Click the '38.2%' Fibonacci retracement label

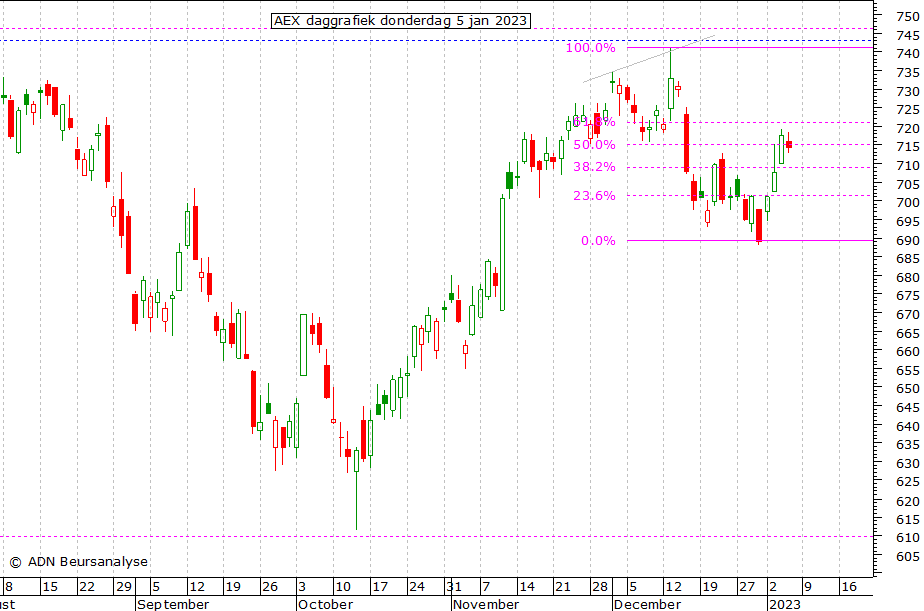pos(594,167)
